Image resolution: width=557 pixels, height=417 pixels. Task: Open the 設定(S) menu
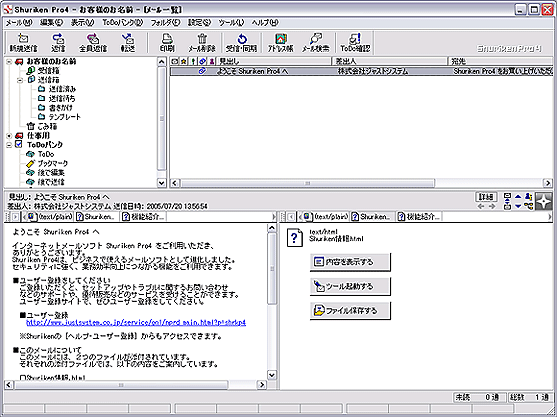coord(199,23)
